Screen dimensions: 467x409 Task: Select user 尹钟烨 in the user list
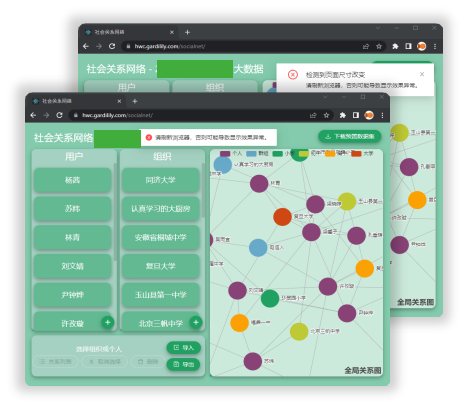tap(72, 295)
